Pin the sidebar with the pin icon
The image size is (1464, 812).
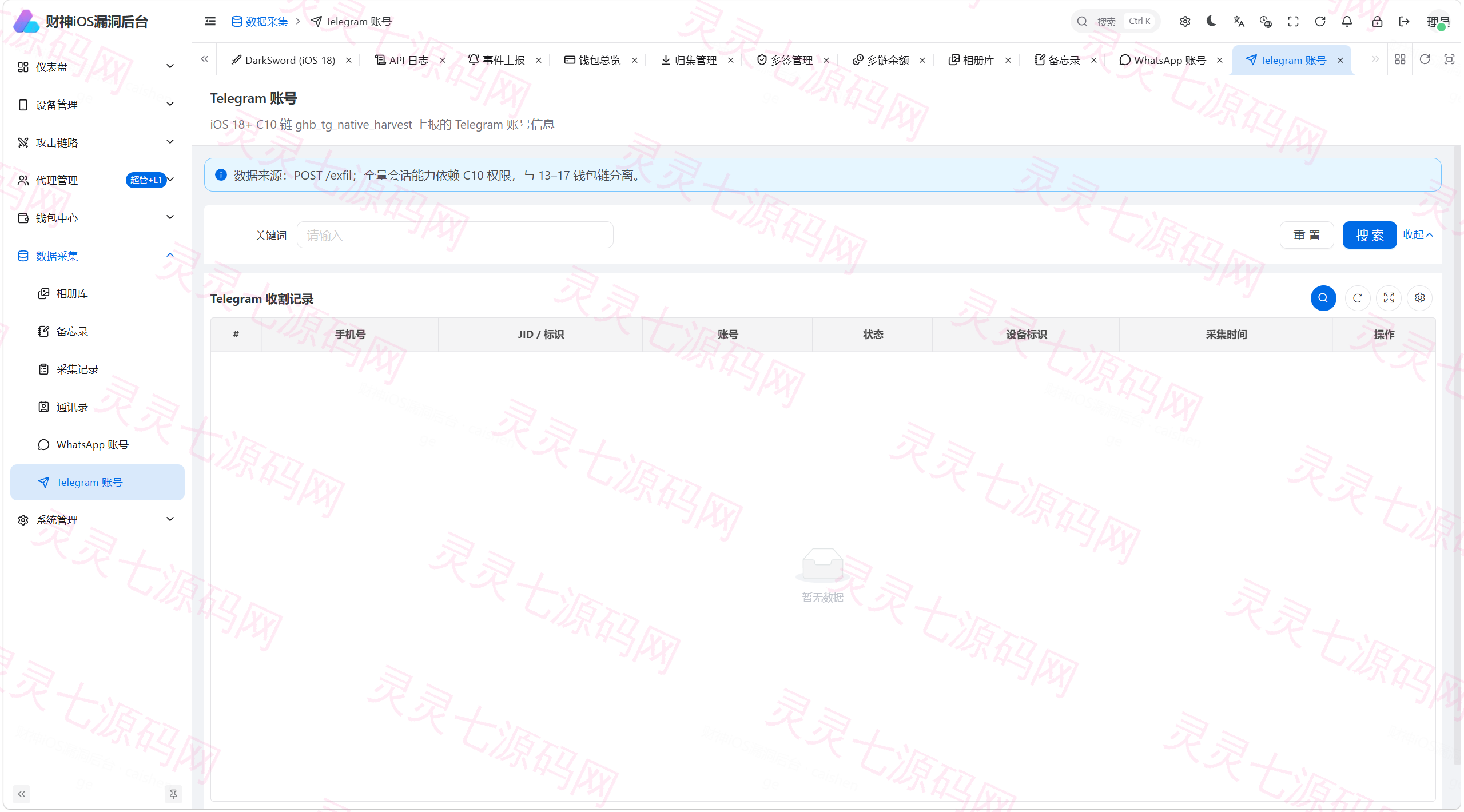point(173,794)
